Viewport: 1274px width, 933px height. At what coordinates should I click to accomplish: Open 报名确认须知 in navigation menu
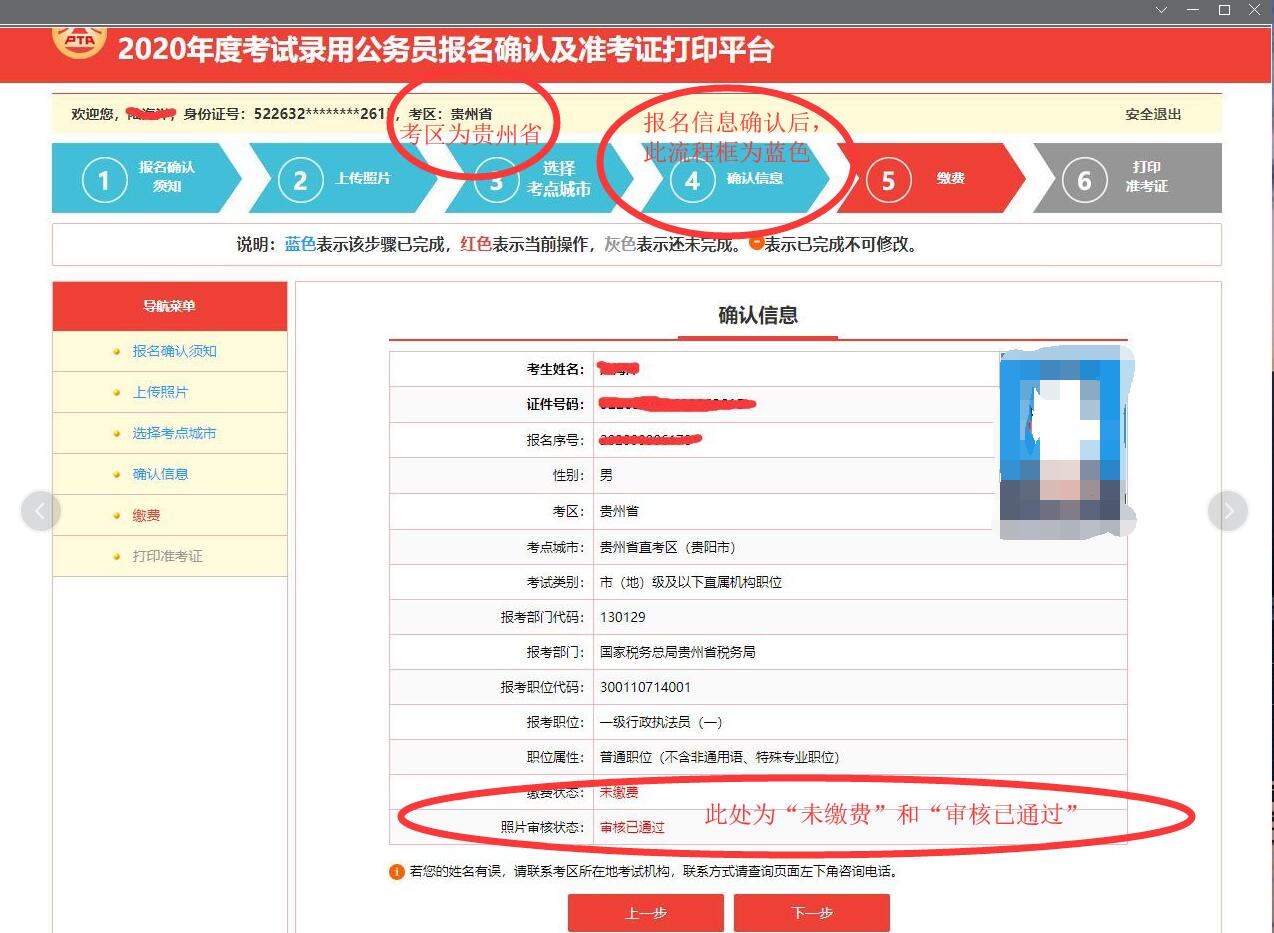[x=174, y=351]
